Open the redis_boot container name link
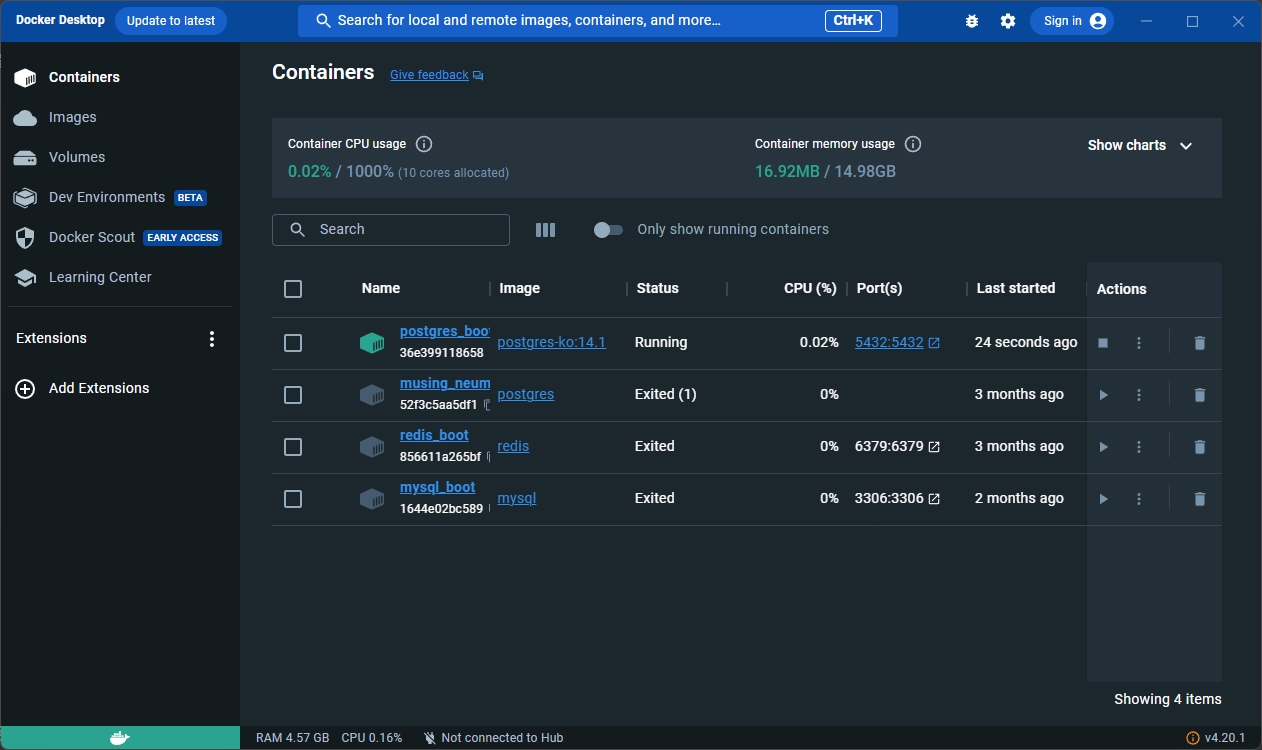 (434, 435)
